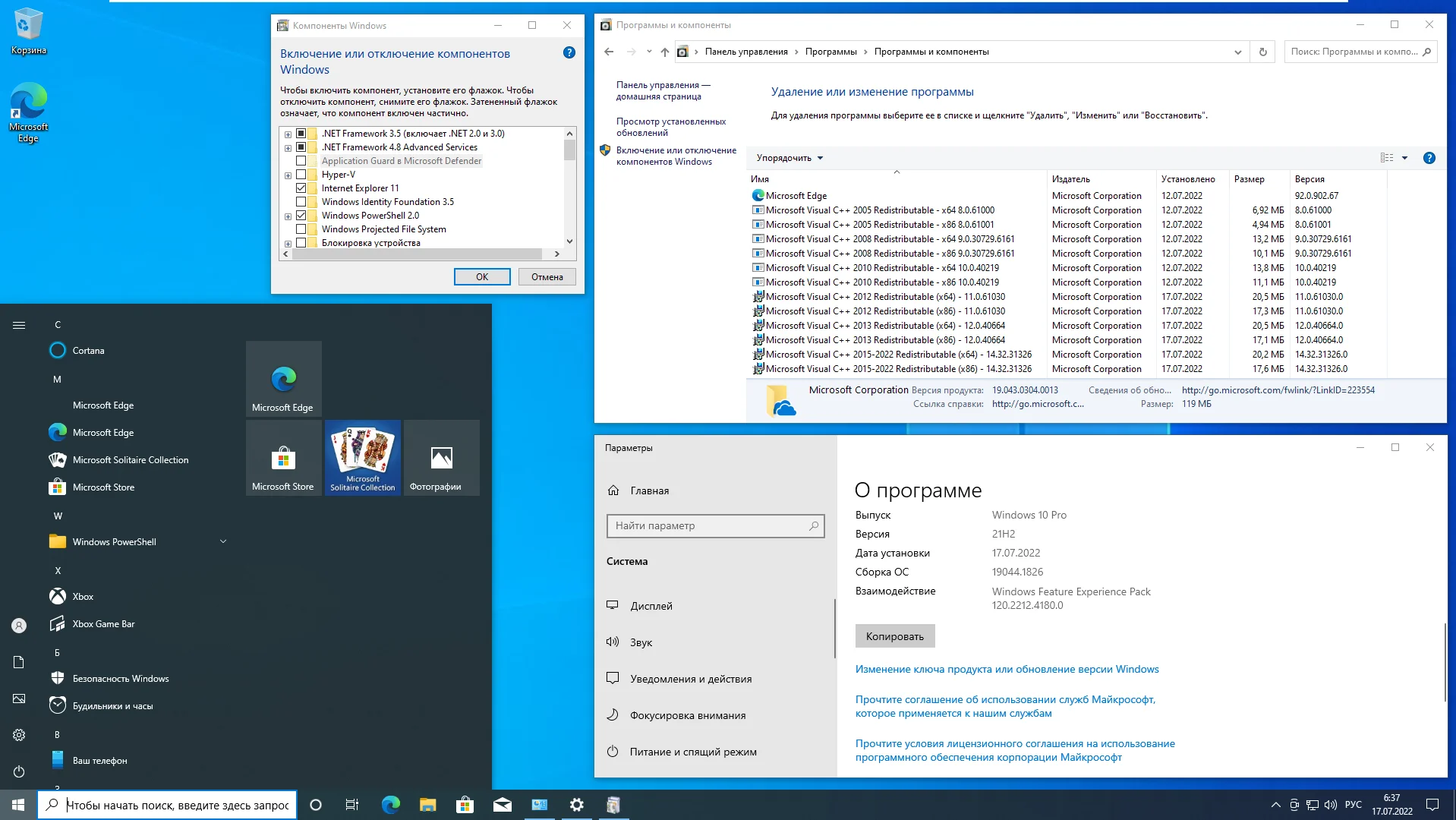Open the Упорядочить dropdown menu
Screen dimensions: 1456x820
[x=789, y=158]
